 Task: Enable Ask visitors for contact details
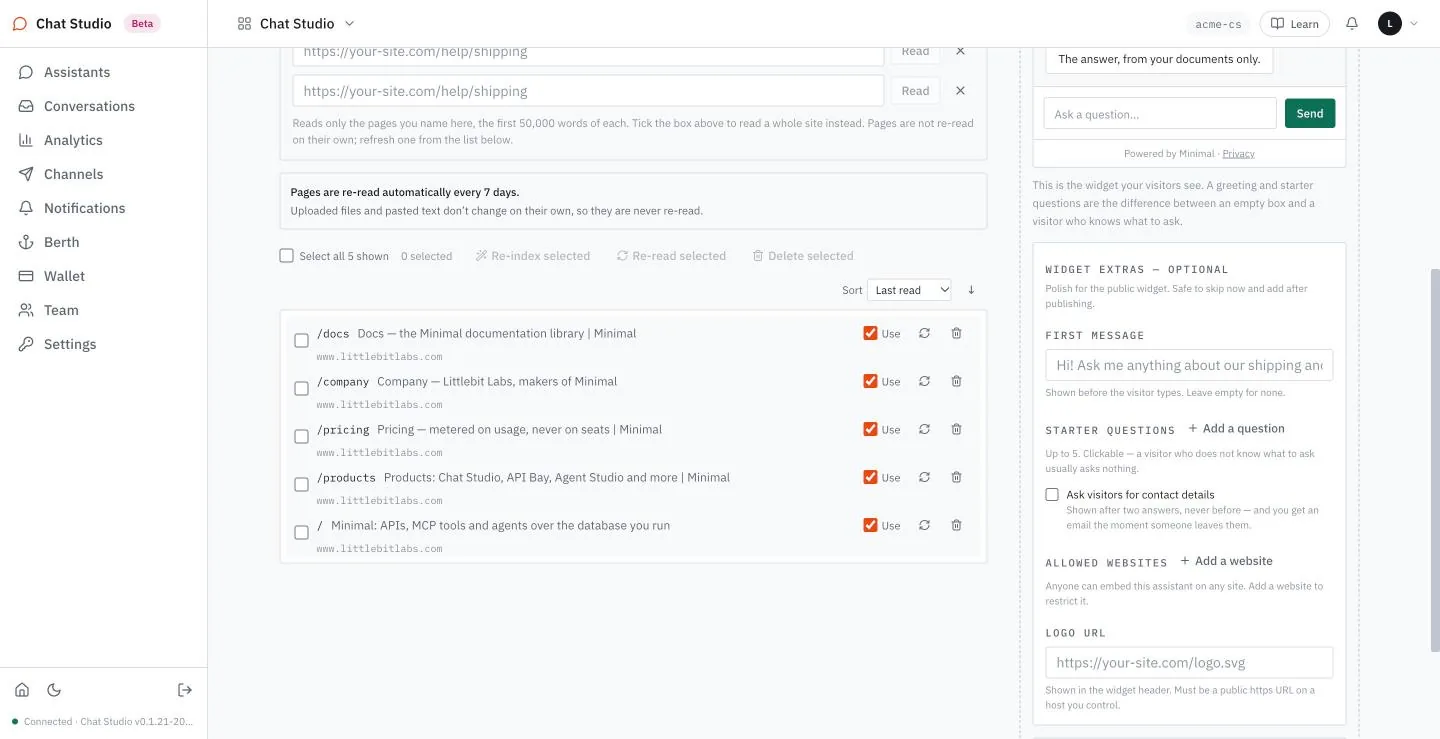click(1052, 494)
